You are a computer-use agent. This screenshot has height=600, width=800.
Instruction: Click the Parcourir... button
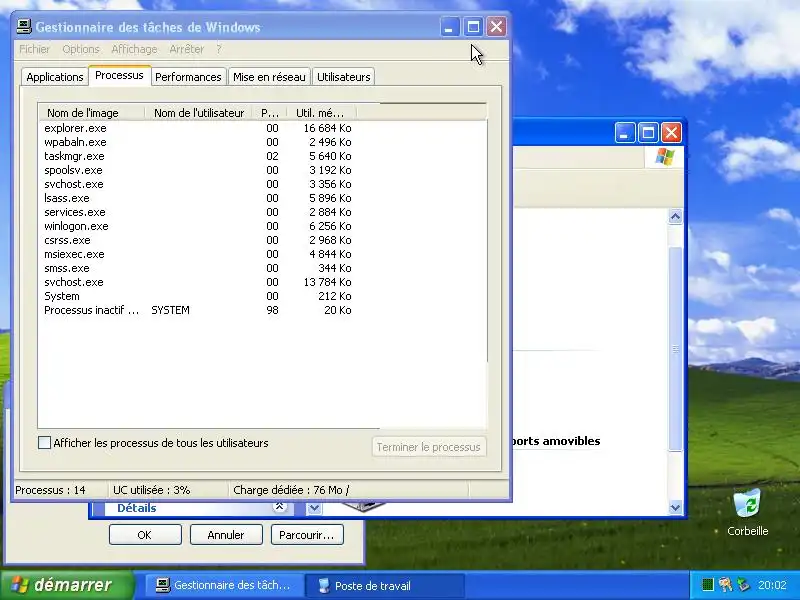pyautogui.click(x=307, y=535)
